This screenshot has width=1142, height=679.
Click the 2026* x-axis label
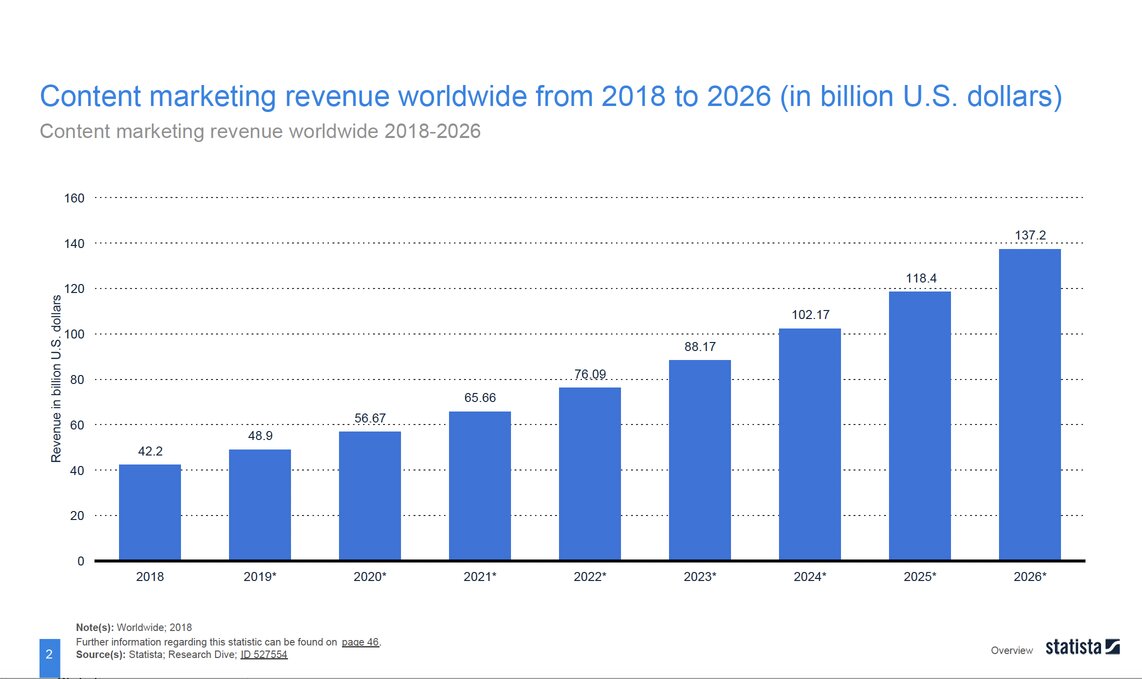point(1030,576)
